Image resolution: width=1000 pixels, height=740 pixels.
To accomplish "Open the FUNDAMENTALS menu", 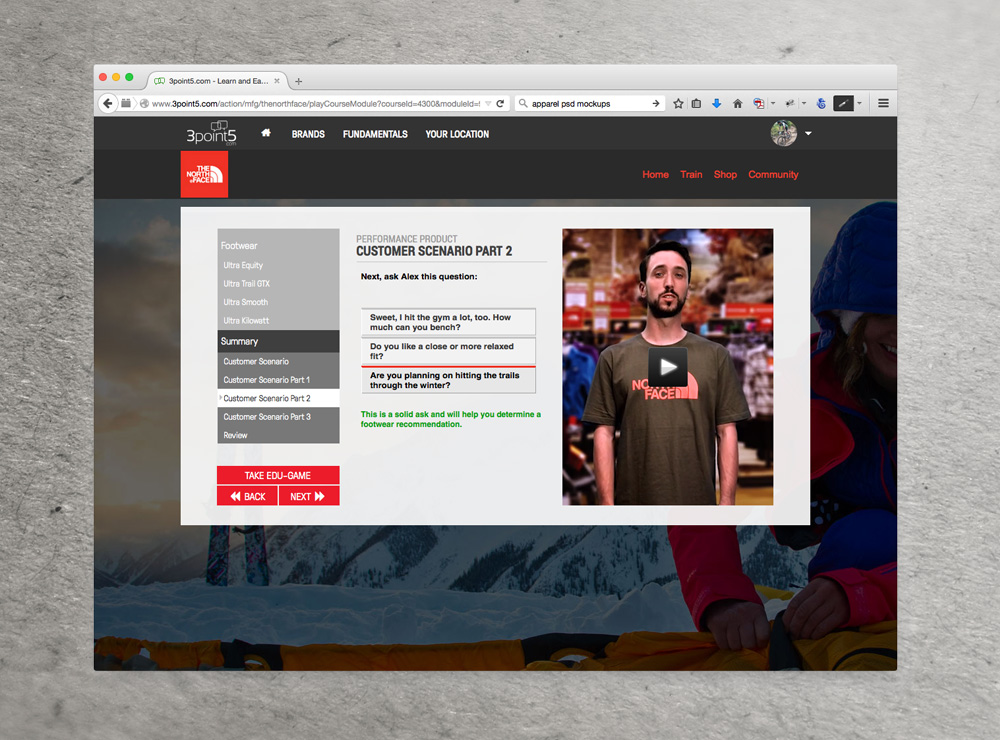I will click(x=375, y=134).
